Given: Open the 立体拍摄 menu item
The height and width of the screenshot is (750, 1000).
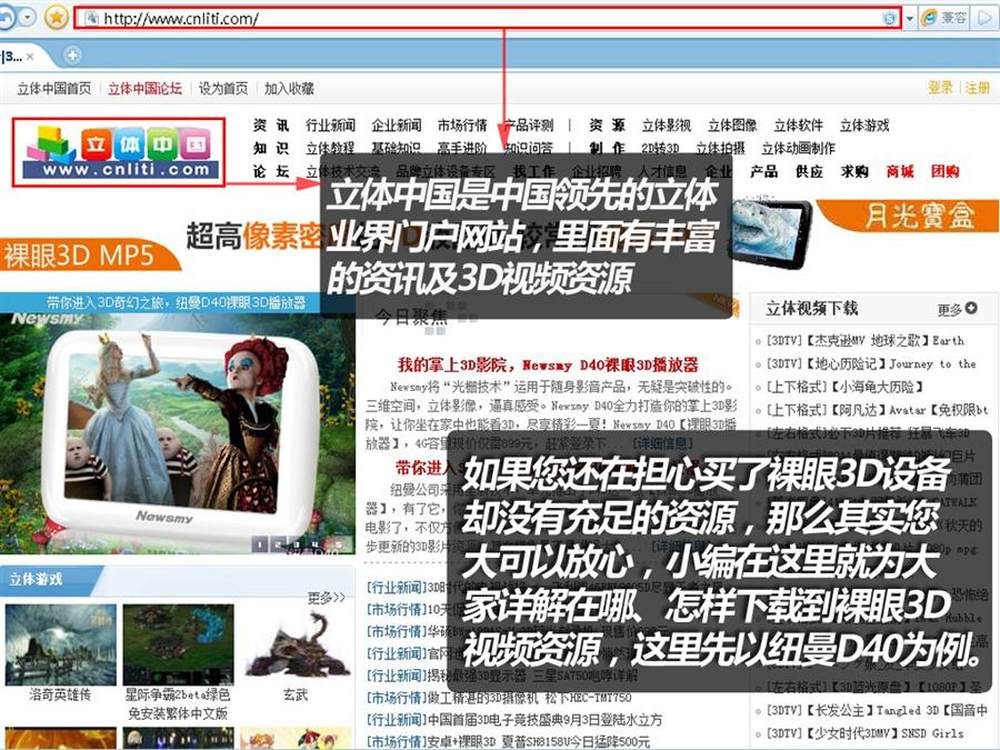Looking at the screenshot, I should click(720, 148).
